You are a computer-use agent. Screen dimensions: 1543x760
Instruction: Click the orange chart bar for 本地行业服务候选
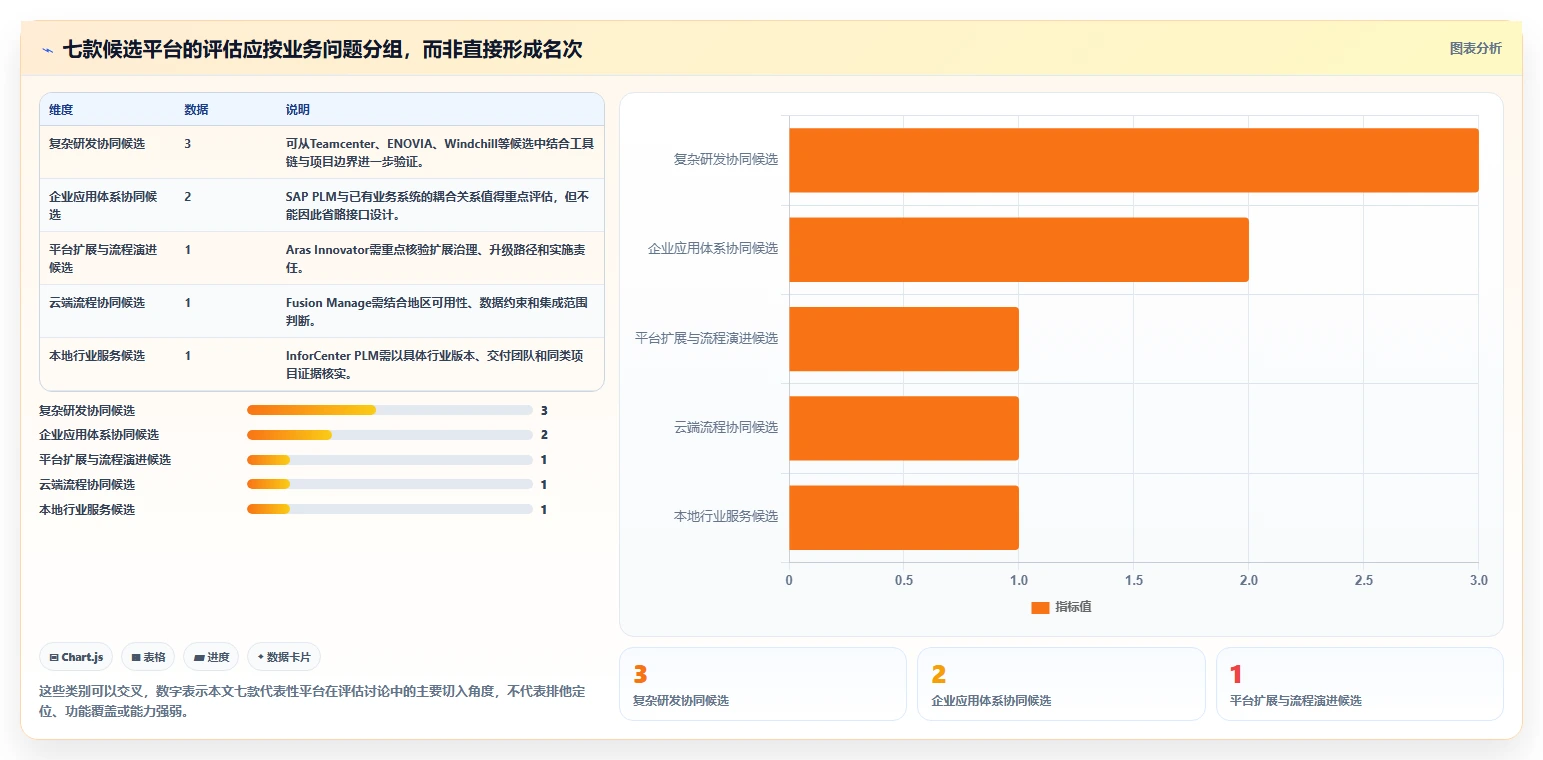click(904, 518)
